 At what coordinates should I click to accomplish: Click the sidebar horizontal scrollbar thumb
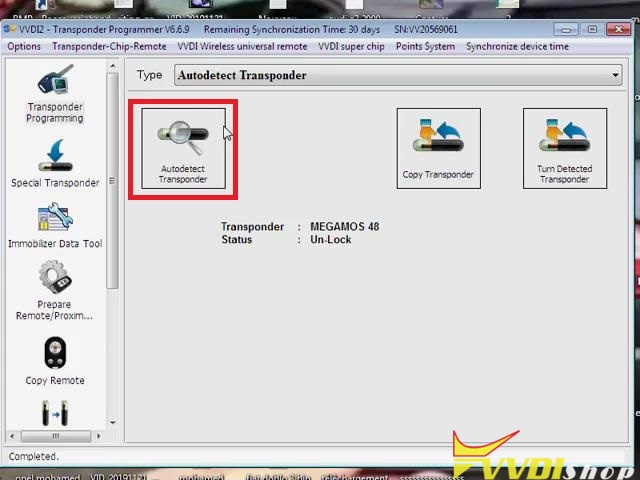click(x=56, y=436)
